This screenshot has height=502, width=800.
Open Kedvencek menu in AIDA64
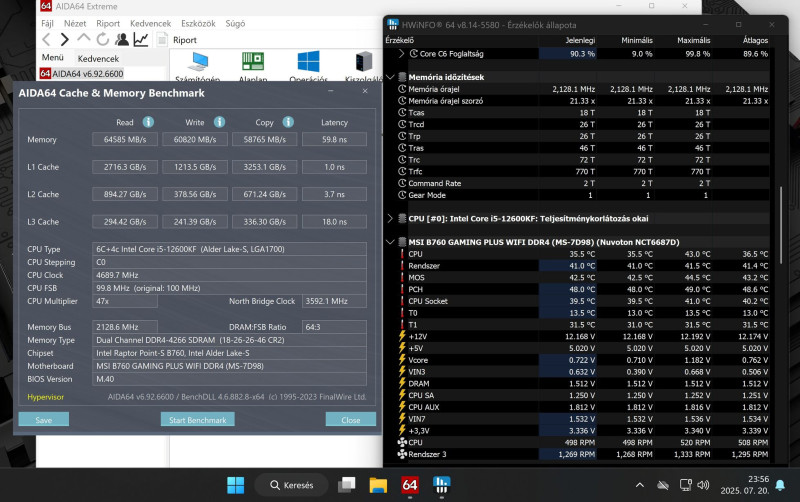point(151,23)
